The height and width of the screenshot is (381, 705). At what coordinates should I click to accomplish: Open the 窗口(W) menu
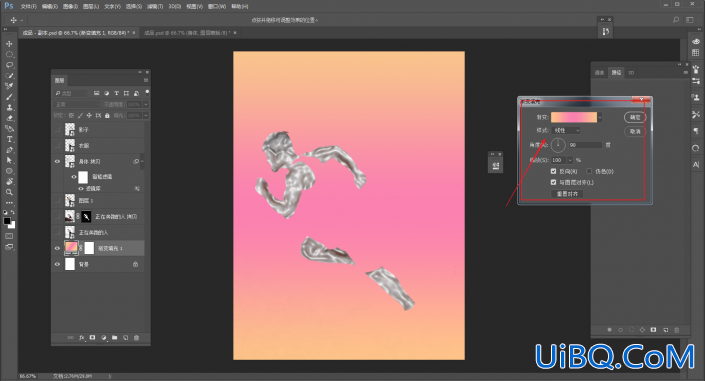pos(217,6)
